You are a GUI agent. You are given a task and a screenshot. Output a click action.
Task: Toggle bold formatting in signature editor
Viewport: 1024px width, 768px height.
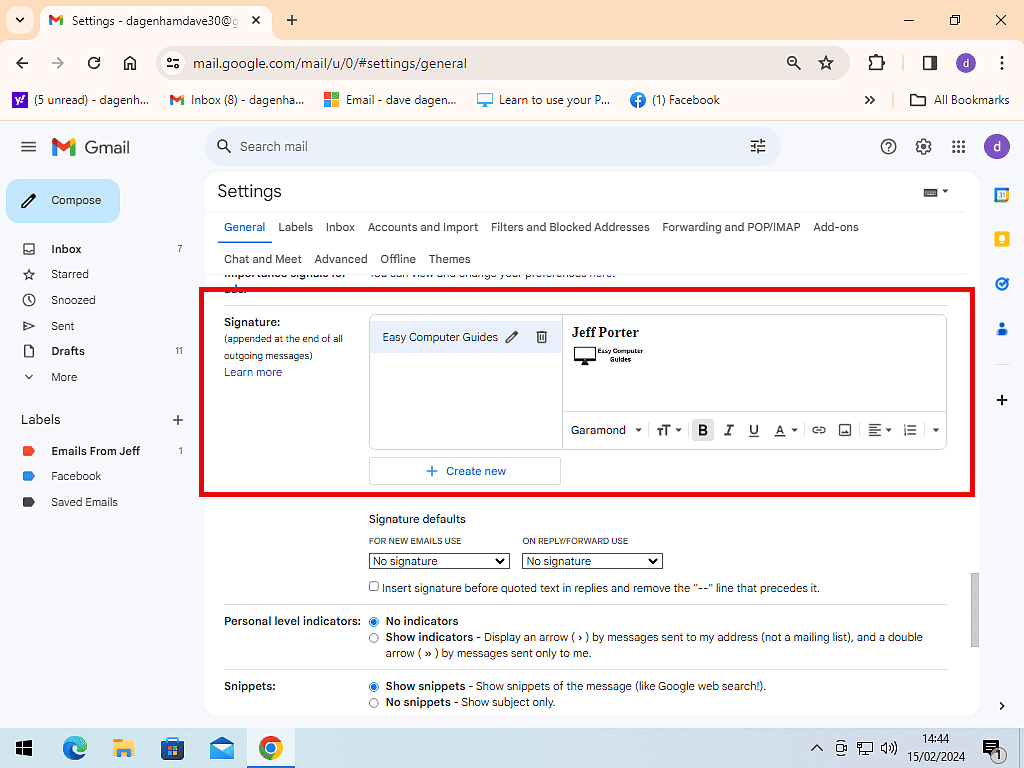[x=703, y=430]
